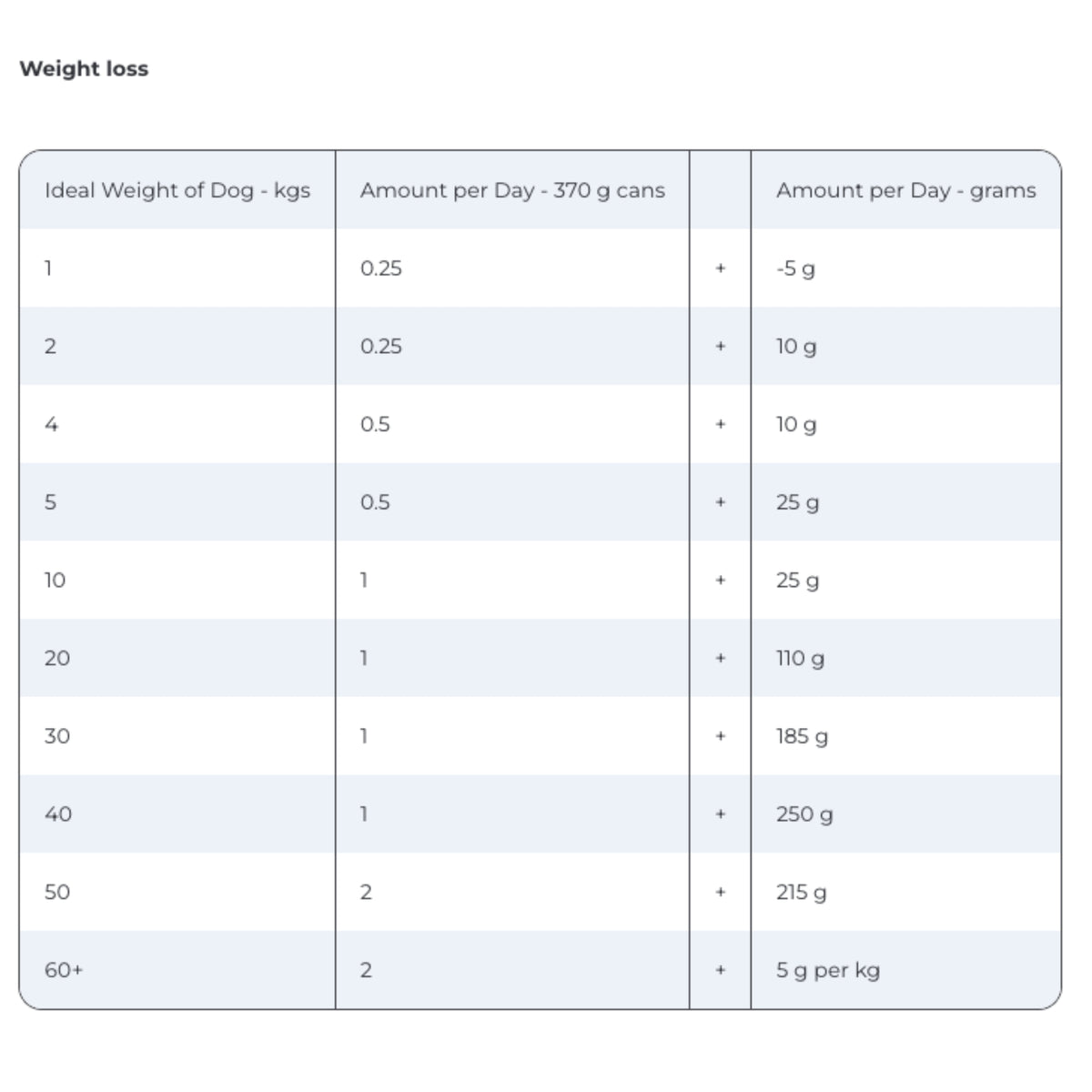Select the 0.5 cans cell in the 4 kg row

(375, 424)
